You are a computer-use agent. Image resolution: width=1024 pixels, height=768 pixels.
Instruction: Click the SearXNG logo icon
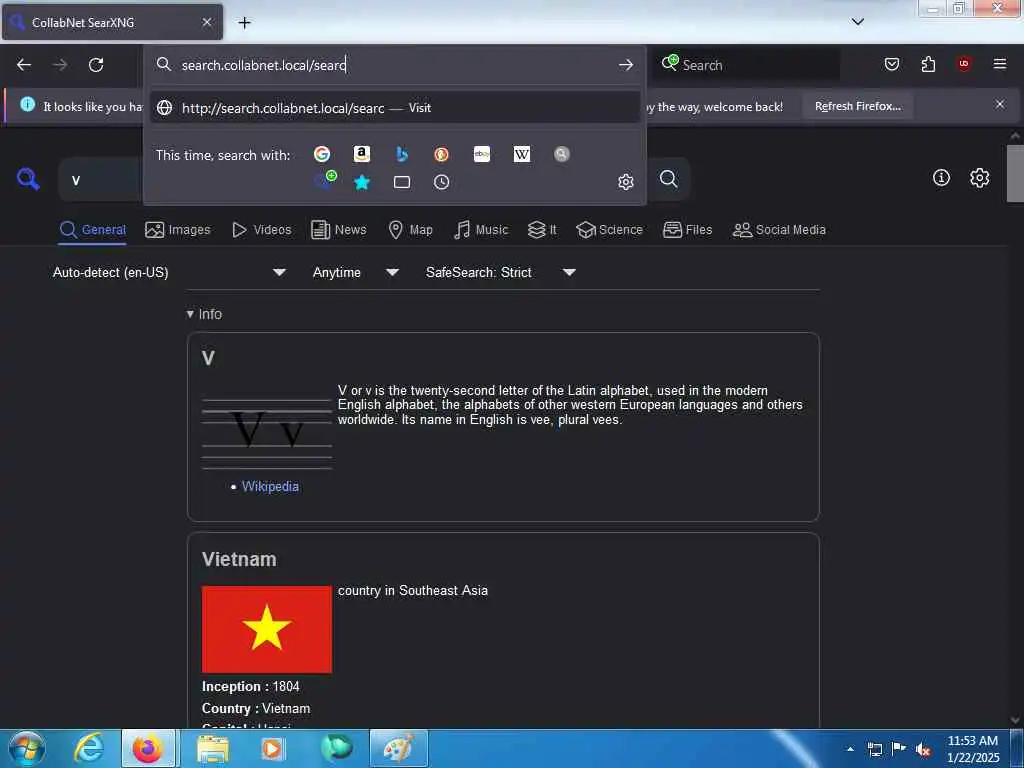[28, 179]
